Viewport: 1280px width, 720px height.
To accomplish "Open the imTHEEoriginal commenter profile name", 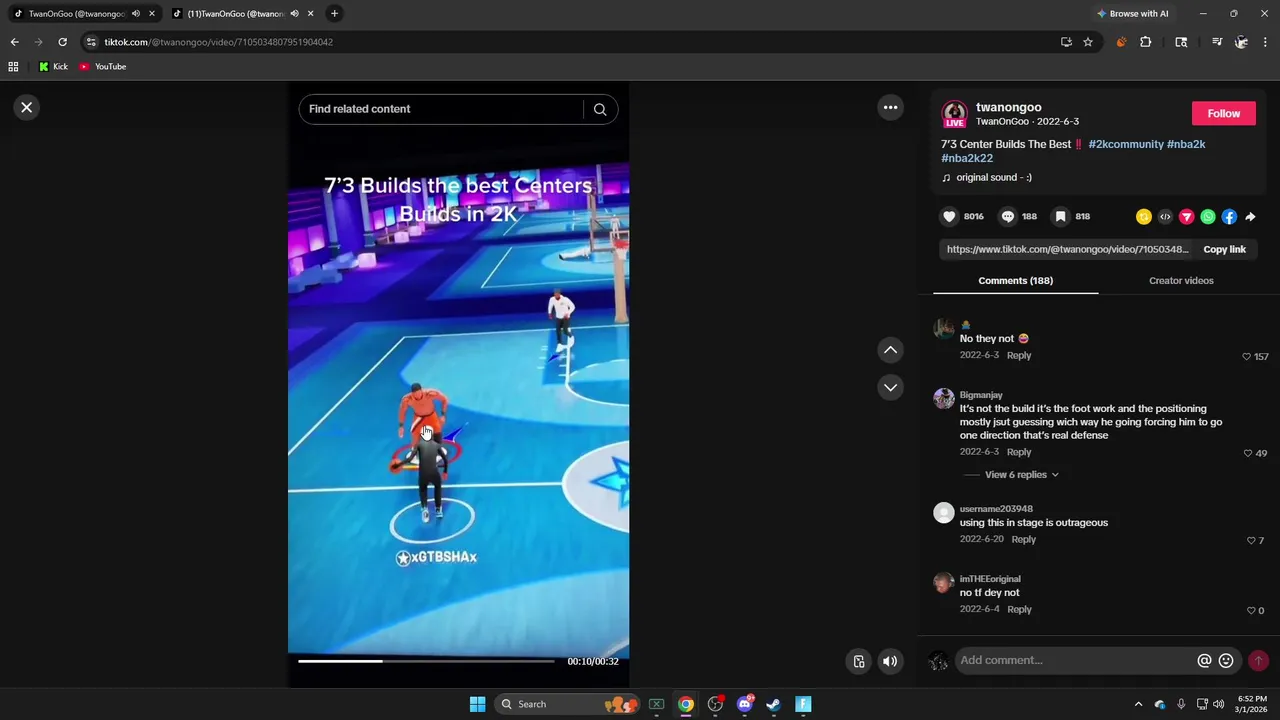I will click(990, 579).
